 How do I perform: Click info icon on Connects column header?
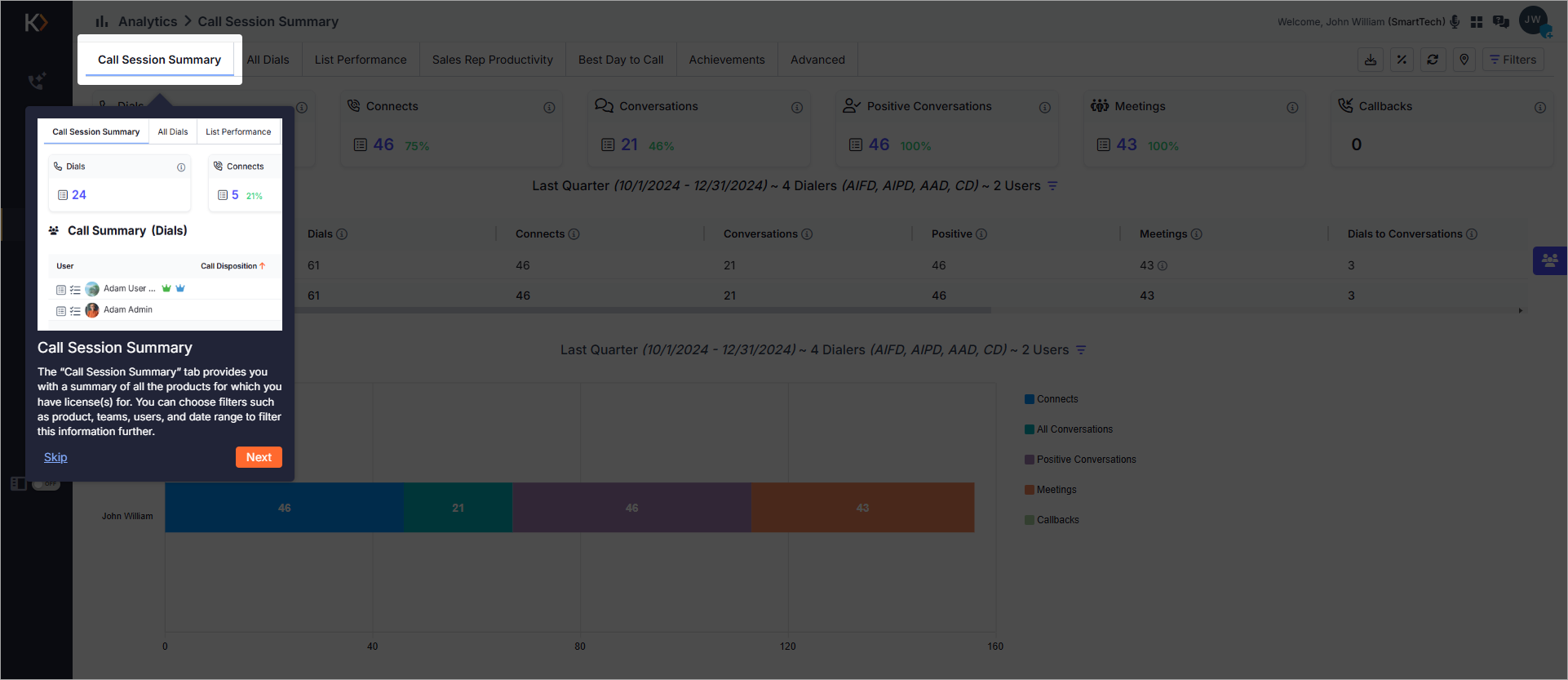pyautogui.click(x=574, y=234)
